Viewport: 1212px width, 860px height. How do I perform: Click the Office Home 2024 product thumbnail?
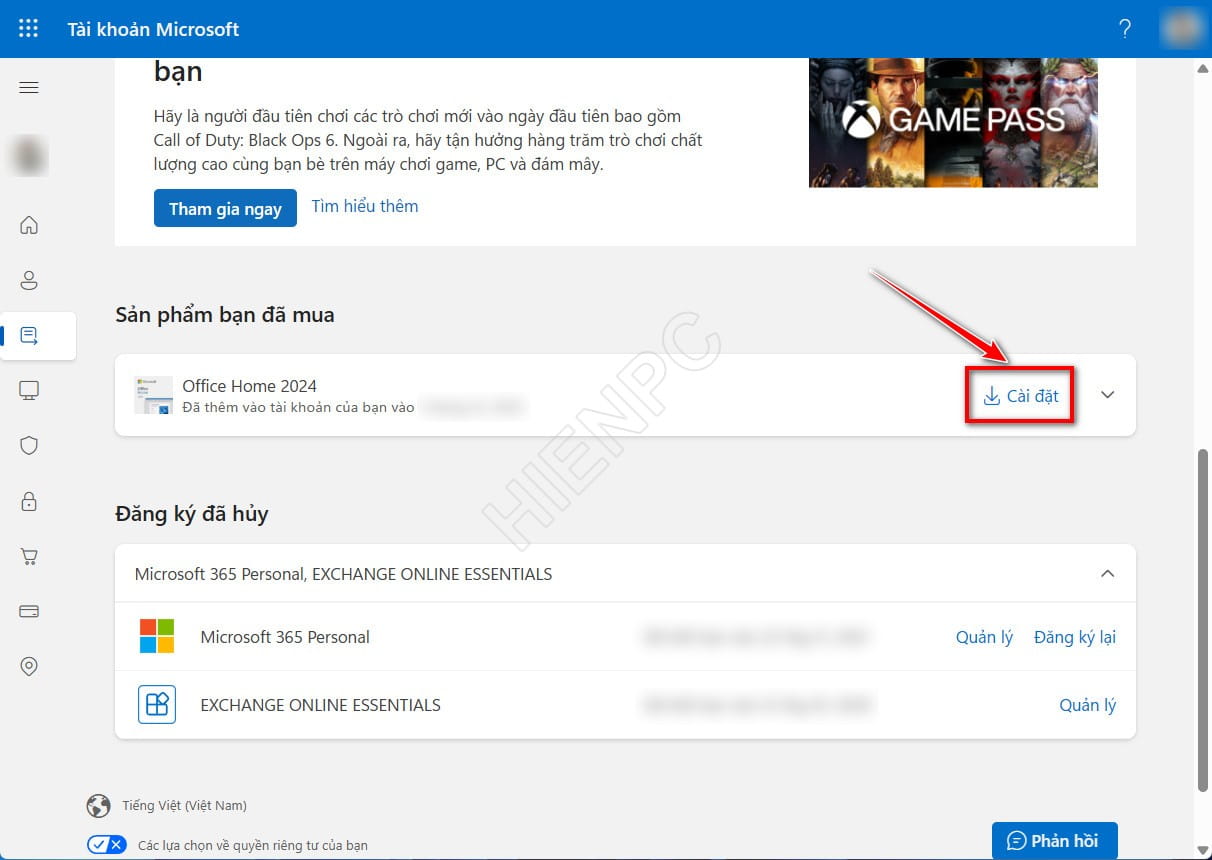[153, 395]
